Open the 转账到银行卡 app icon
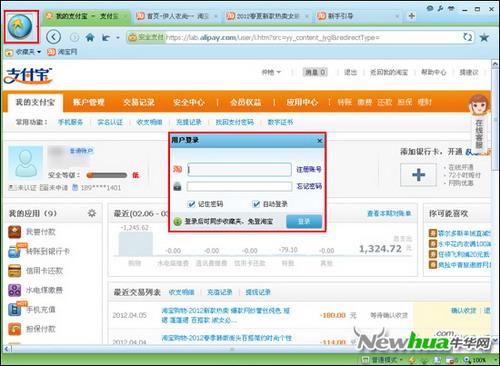The image size is (500, 366). click(14, 251)
